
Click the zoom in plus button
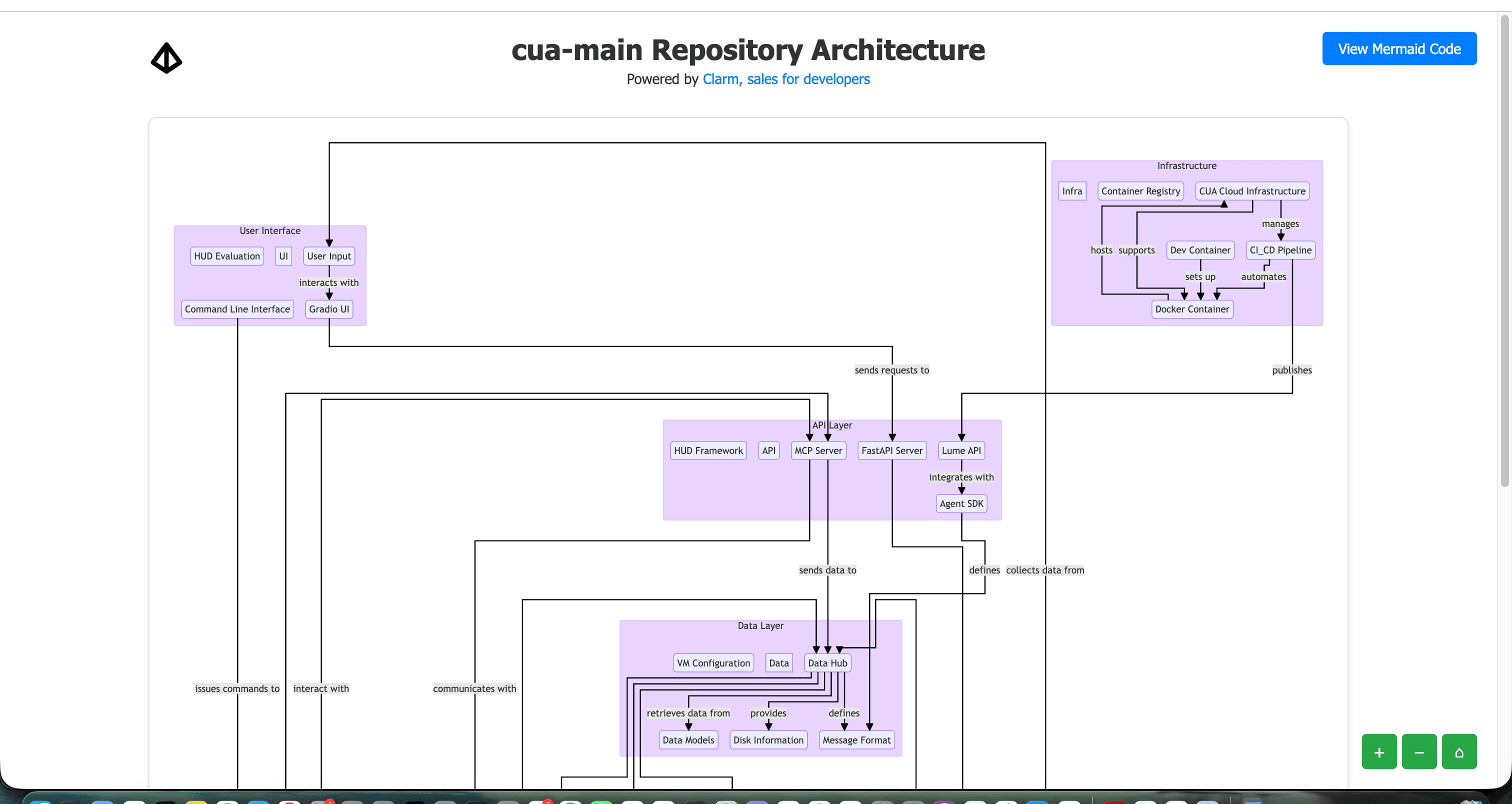[1379, 751]
